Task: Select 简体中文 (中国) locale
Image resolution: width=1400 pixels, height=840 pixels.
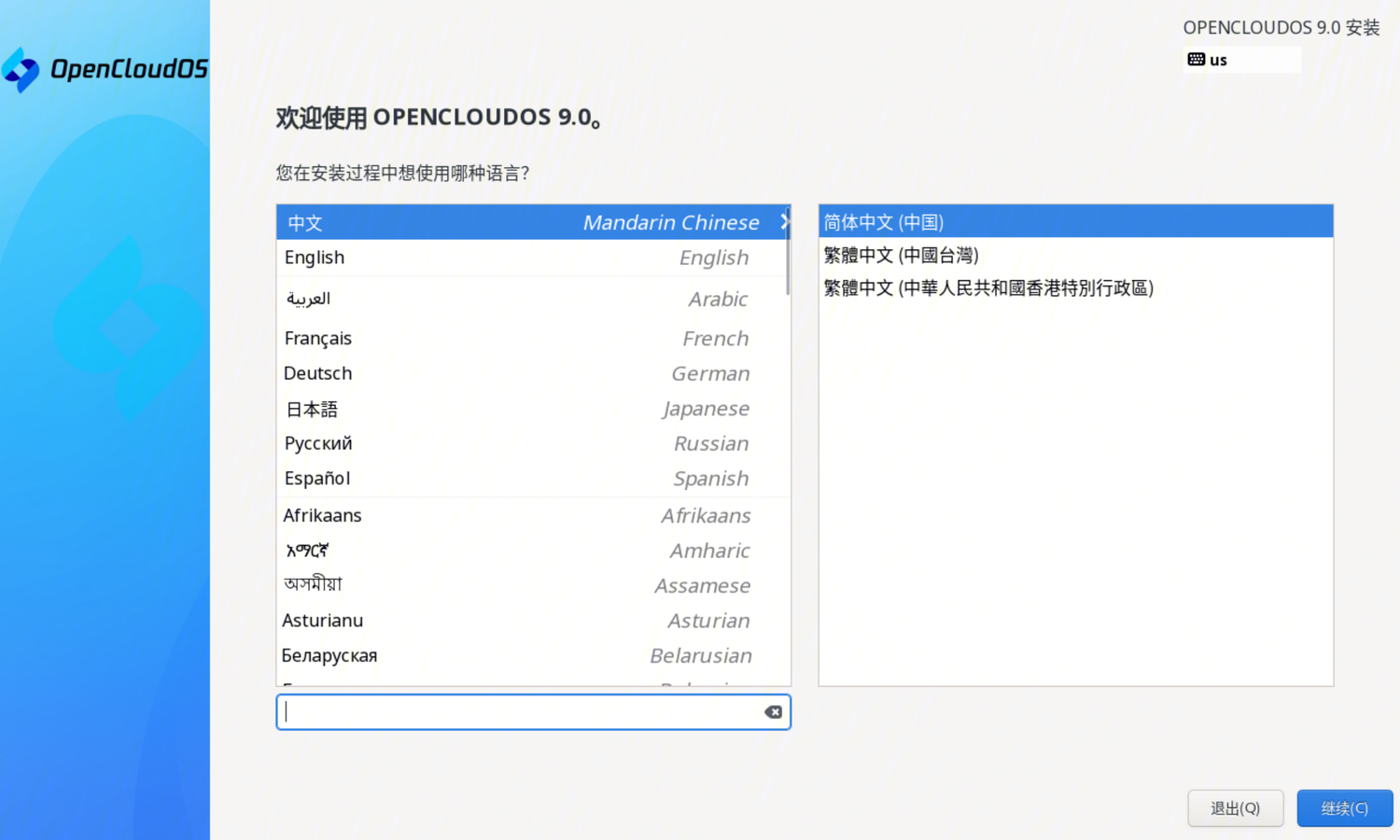Action: coord(1075,222)
